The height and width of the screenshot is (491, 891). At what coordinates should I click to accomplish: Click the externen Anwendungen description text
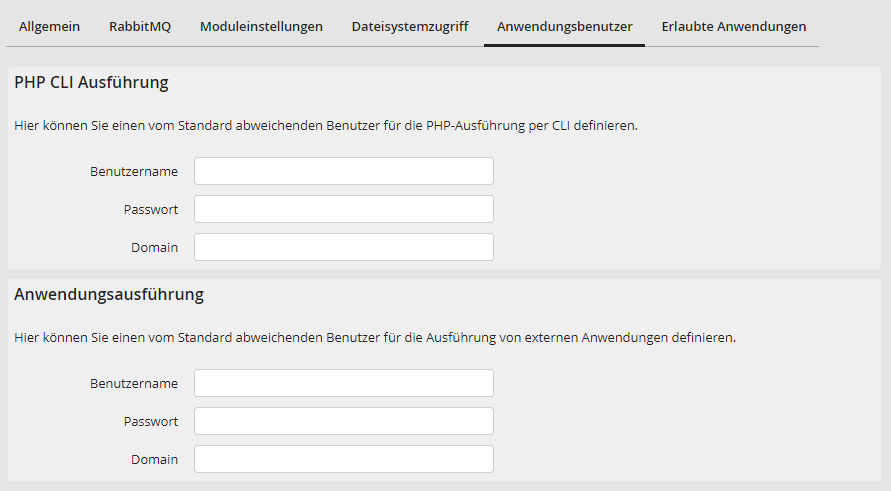[375, 338]
